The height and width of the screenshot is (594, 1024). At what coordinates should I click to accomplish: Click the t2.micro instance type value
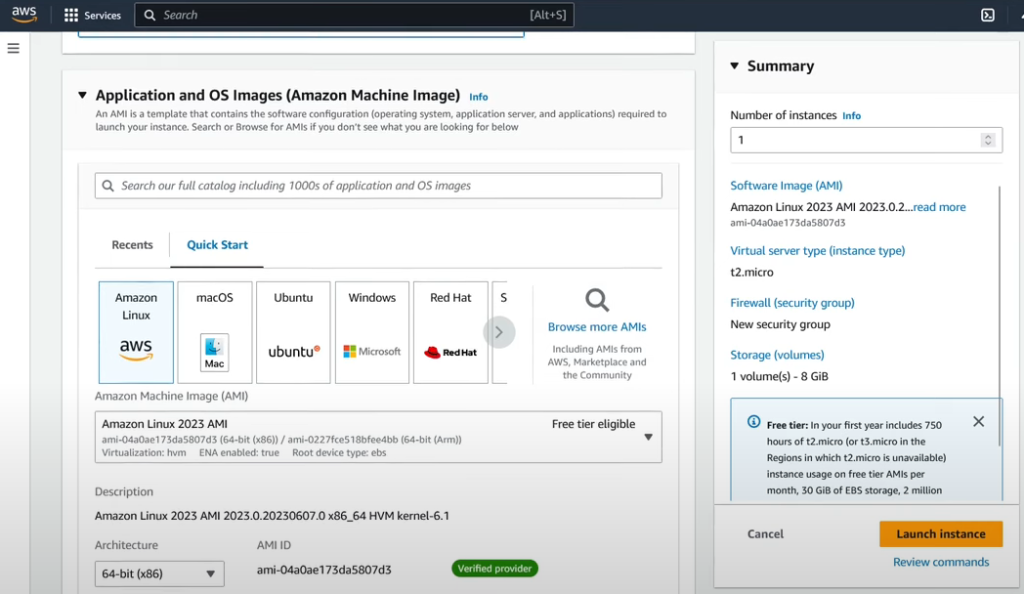coord(752,272)
